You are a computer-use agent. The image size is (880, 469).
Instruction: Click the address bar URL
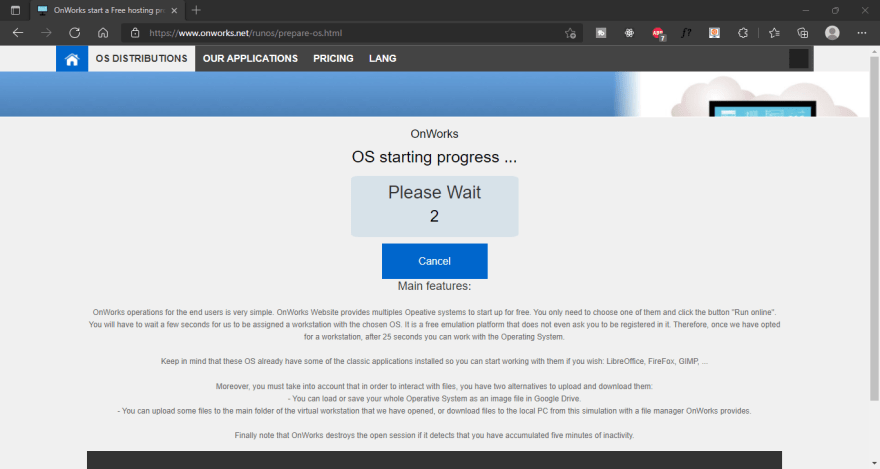tap(245, 33)
